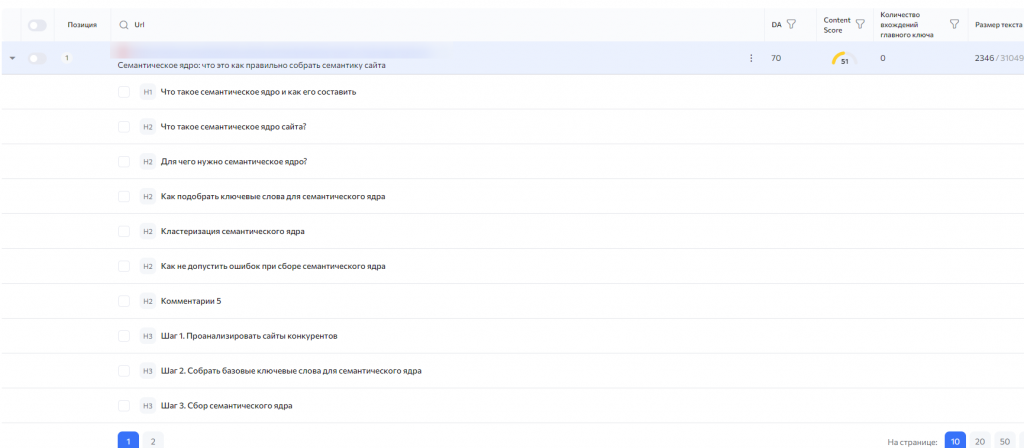
Task: Set 20 rows per page
Action: [x=980, y=440]
